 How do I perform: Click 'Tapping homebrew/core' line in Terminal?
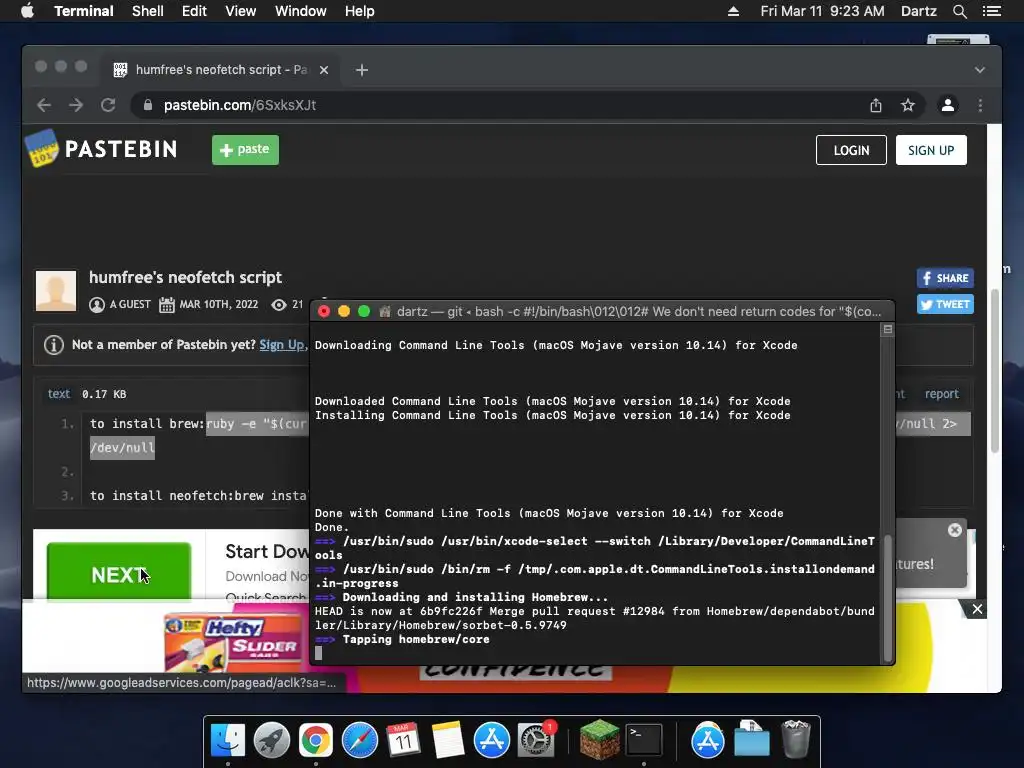point(416,639)
